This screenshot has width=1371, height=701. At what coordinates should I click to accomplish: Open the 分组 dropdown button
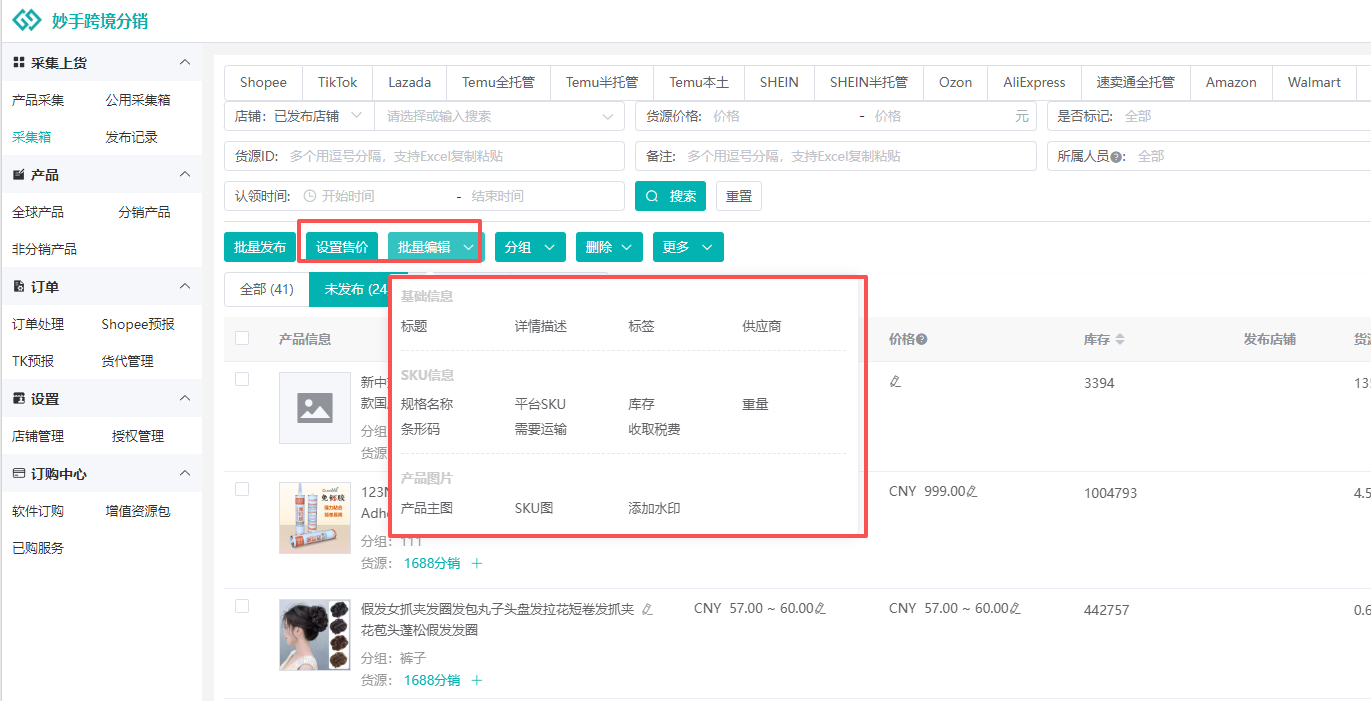(530, 247)
